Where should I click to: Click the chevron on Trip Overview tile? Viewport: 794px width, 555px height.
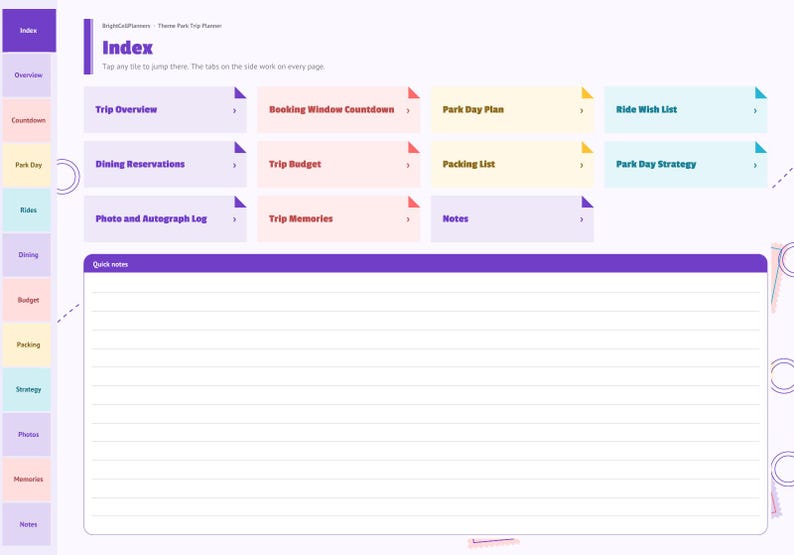[x=234, y=110]
